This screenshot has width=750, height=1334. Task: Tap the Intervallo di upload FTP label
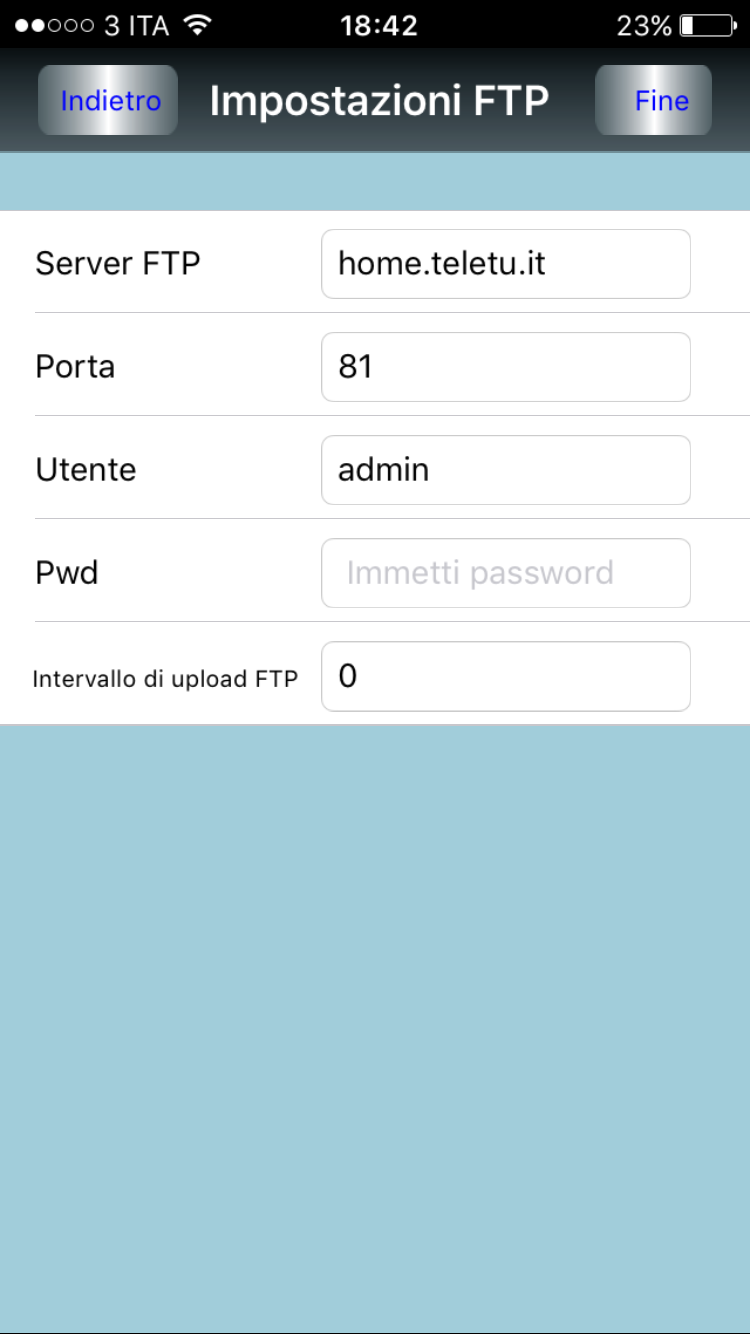[x=165, y=679]
